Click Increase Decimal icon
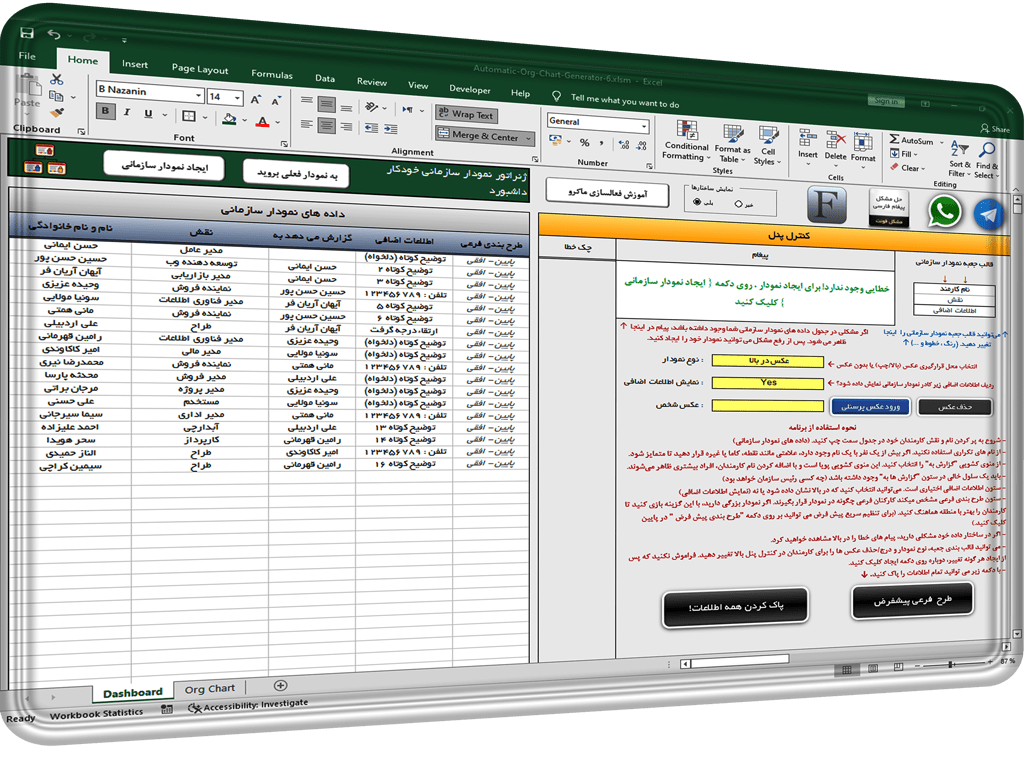 point(624,145)
